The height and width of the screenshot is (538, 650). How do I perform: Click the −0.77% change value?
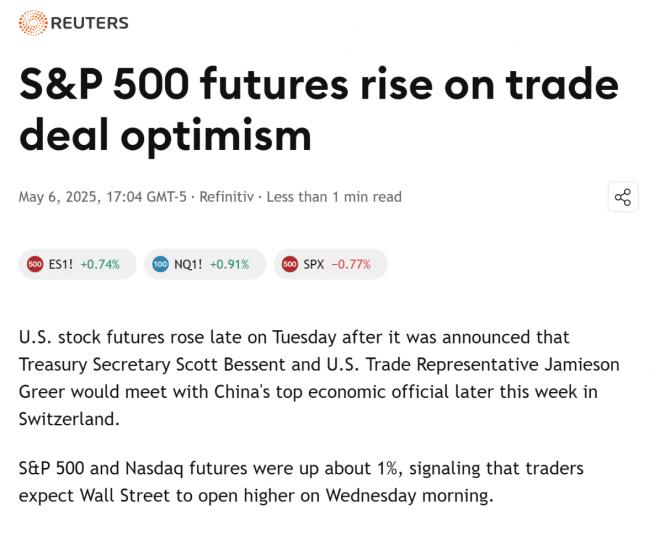click(351, 264)
